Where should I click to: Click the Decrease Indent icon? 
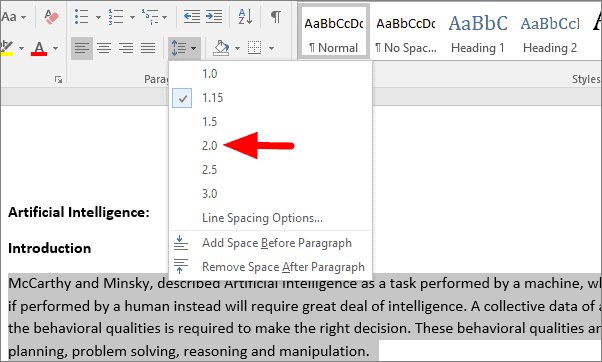pos(192,17)
